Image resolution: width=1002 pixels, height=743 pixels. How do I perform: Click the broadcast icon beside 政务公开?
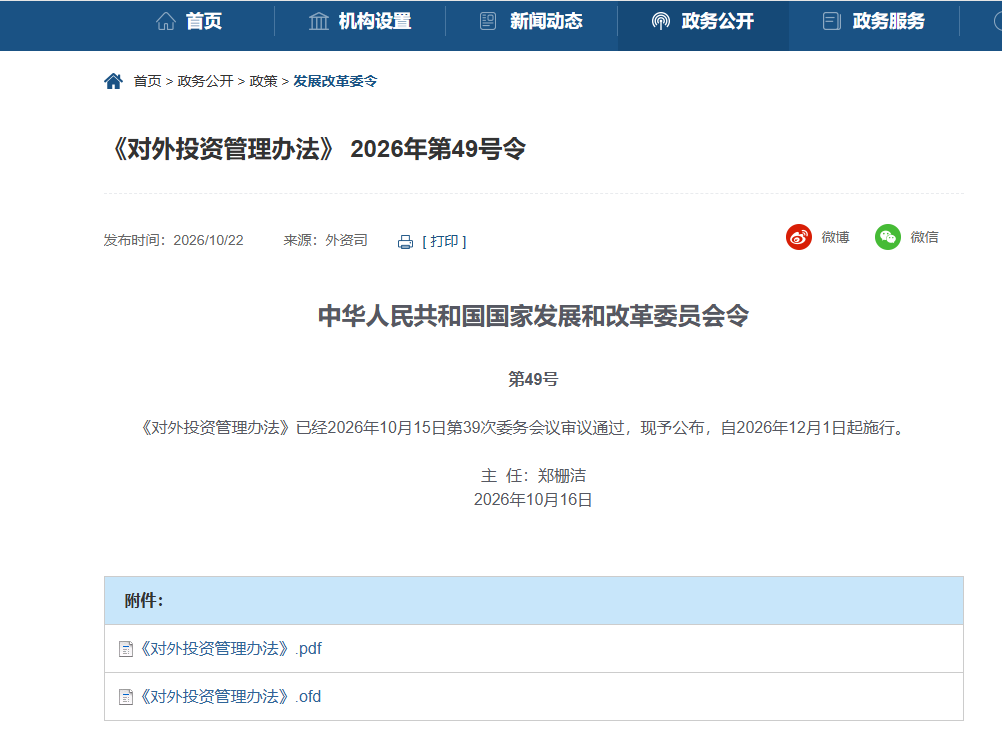click(660, 21)
